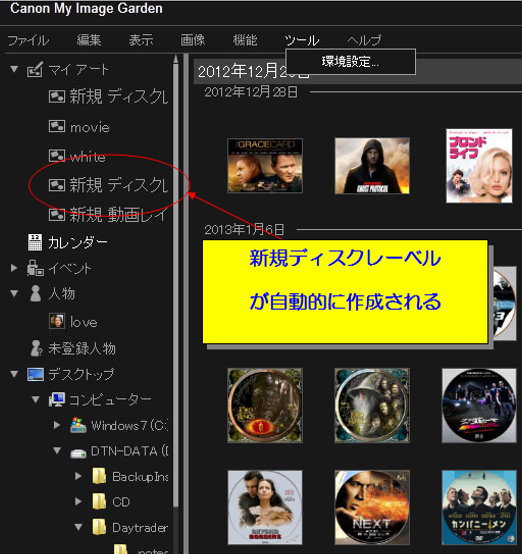Open the ヘルプ menu

[x=364, y=40]
